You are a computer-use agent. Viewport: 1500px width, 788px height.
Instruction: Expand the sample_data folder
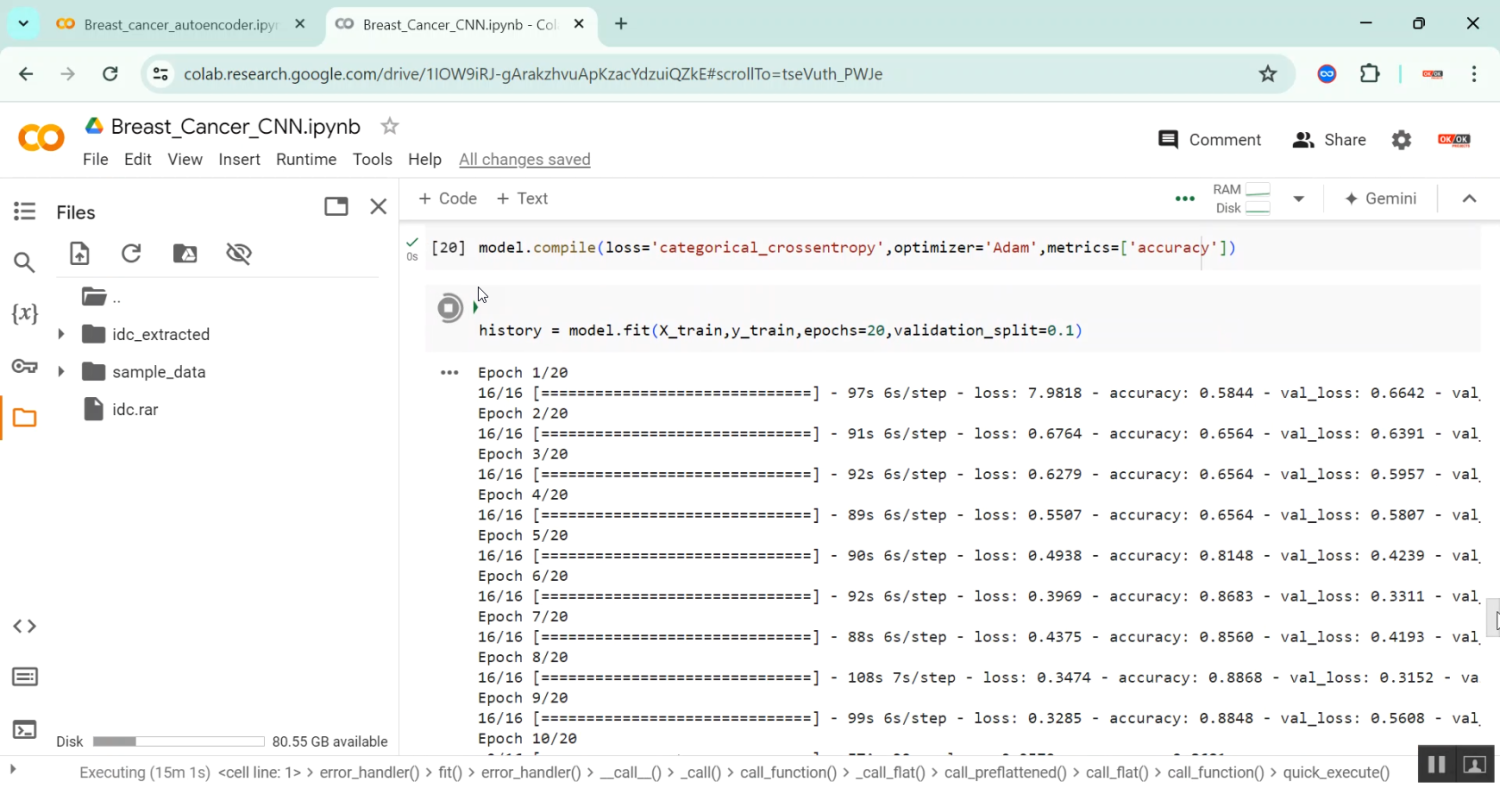pos(61,372)
